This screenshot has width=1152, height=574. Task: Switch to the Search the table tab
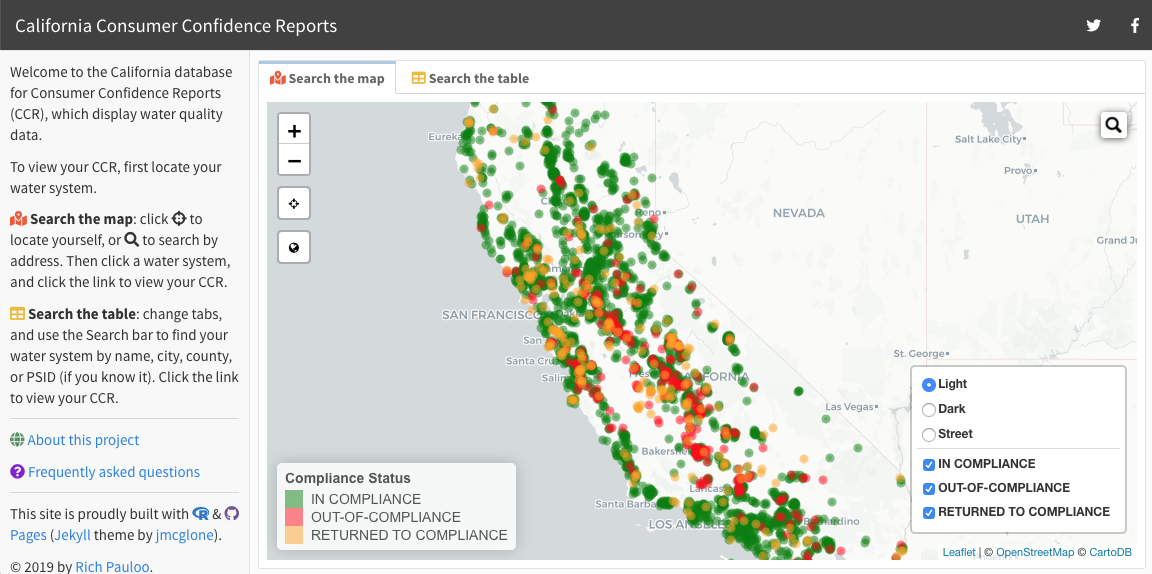point(470,78)
